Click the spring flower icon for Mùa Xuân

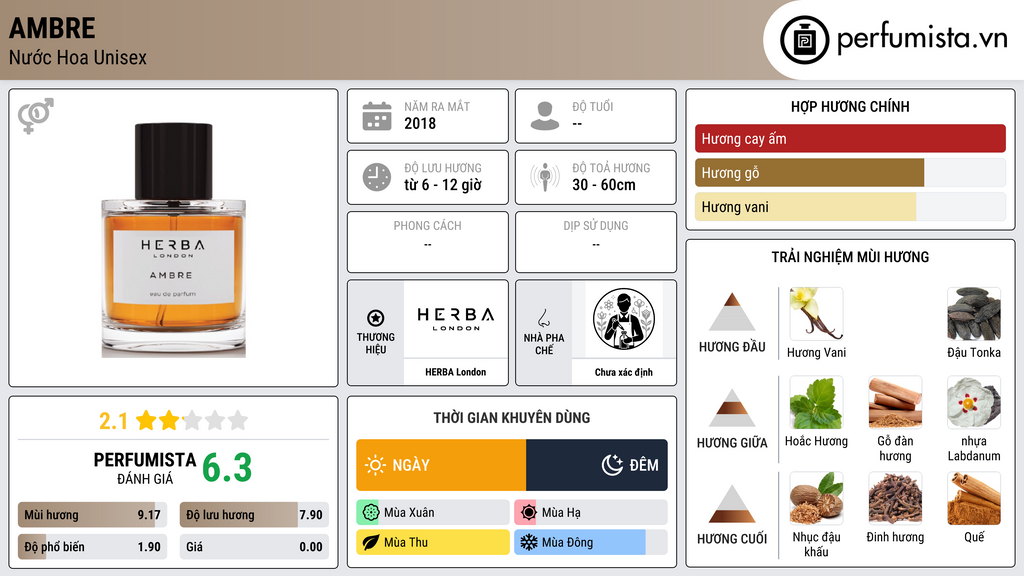point(370,513)
